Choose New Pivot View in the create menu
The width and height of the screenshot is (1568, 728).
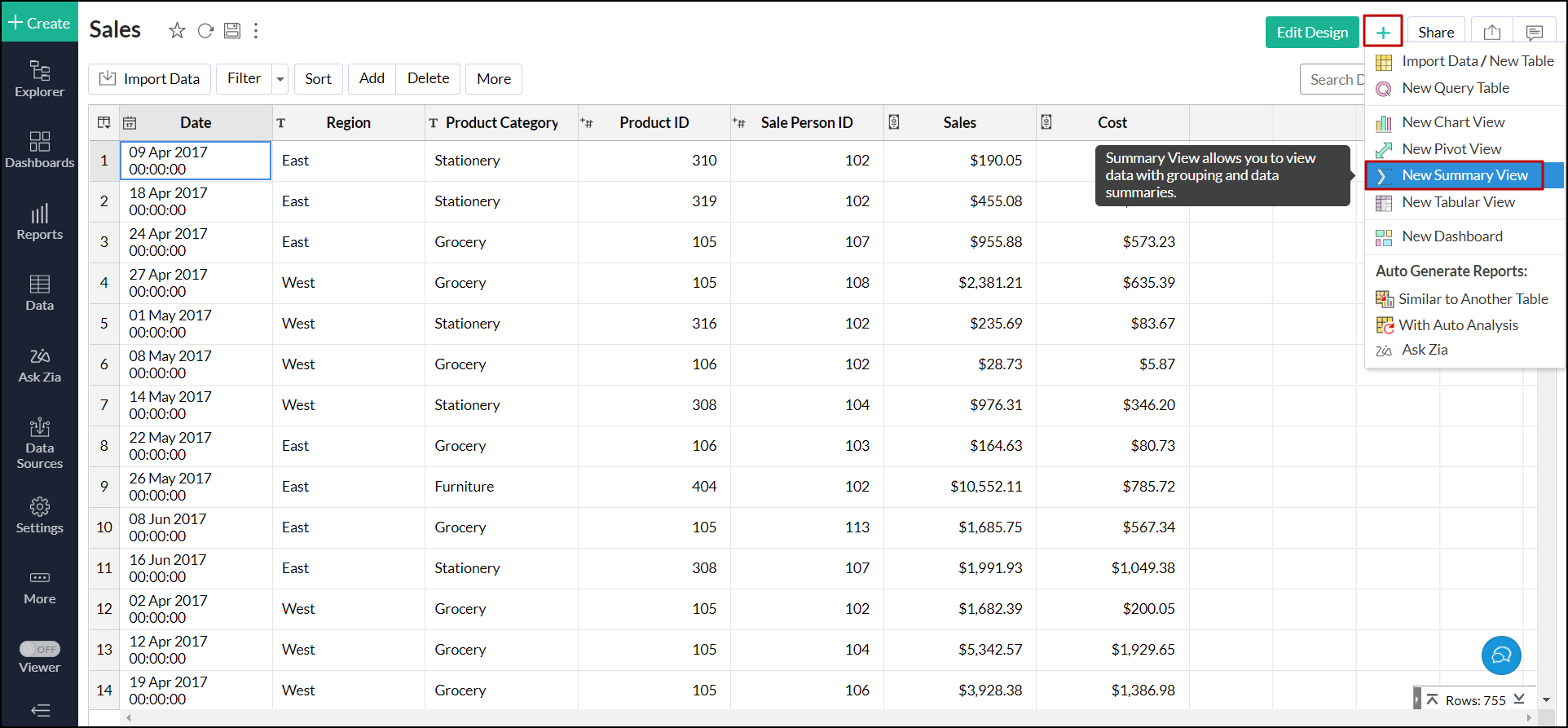[1451, 149]
